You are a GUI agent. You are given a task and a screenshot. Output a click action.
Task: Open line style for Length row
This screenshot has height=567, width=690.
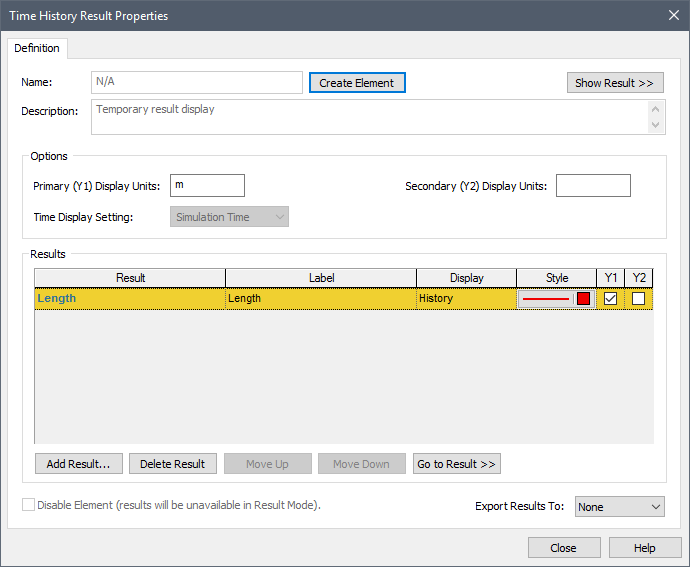click(546, 299)
